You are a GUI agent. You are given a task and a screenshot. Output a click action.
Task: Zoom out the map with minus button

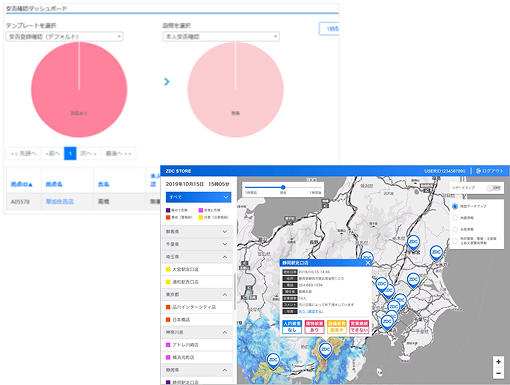click(x=498, y=373)
